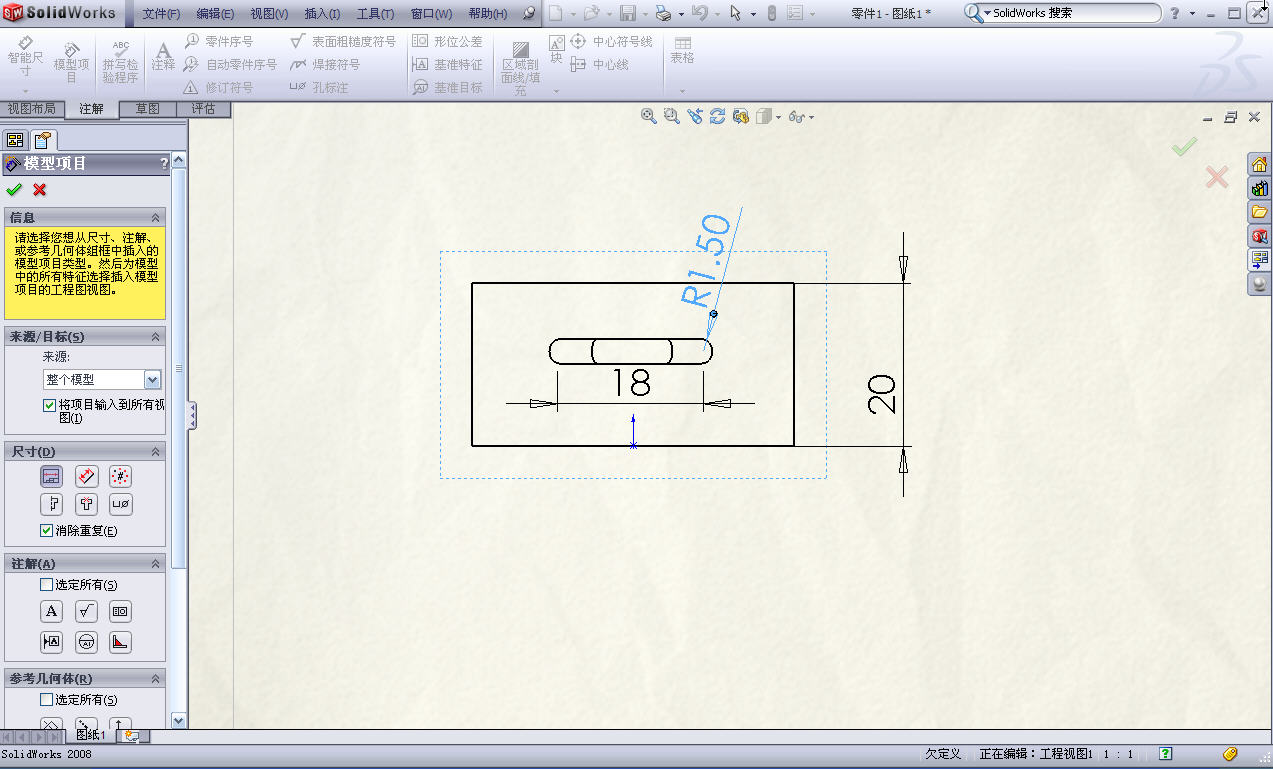
Task: Toggle Surface finish annotation button in panel
Action: coord(87,612)
